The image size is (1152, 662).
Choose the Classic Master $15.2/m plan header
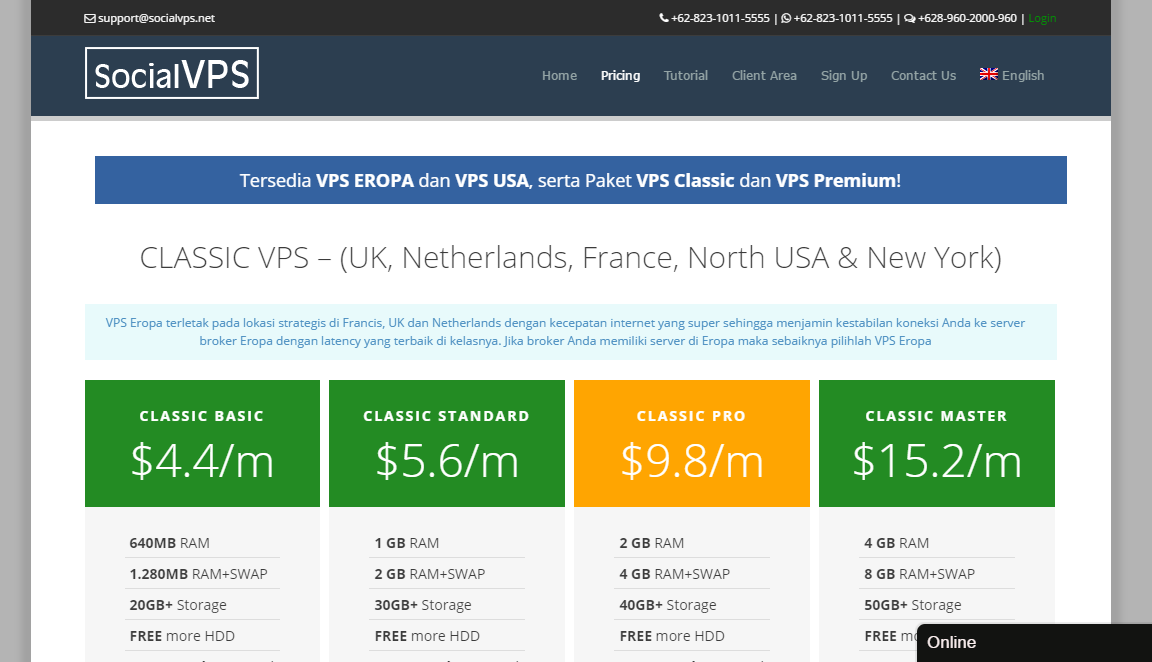pos(936,443)
